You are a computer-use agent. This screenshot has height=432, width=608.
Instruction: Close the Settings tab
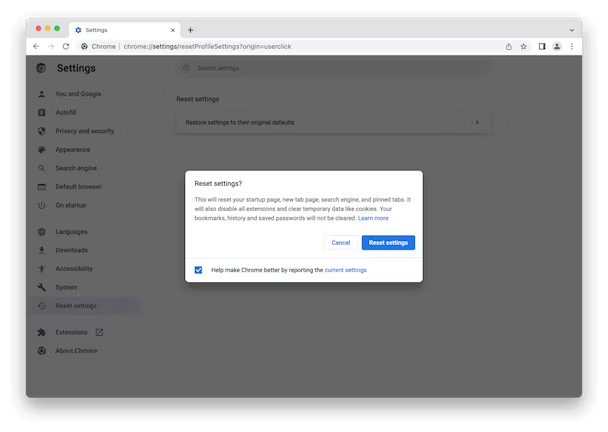[173, 30]
